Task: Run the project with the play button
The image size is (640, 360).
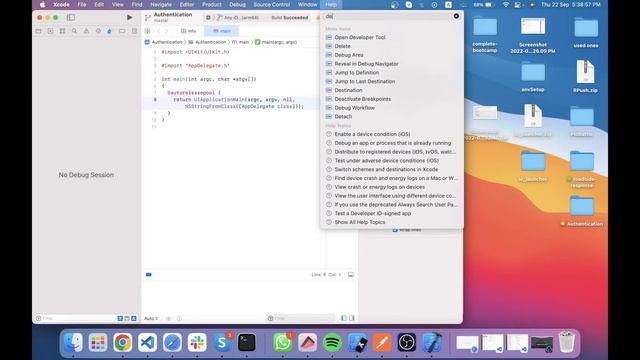Action: (129, 18)
